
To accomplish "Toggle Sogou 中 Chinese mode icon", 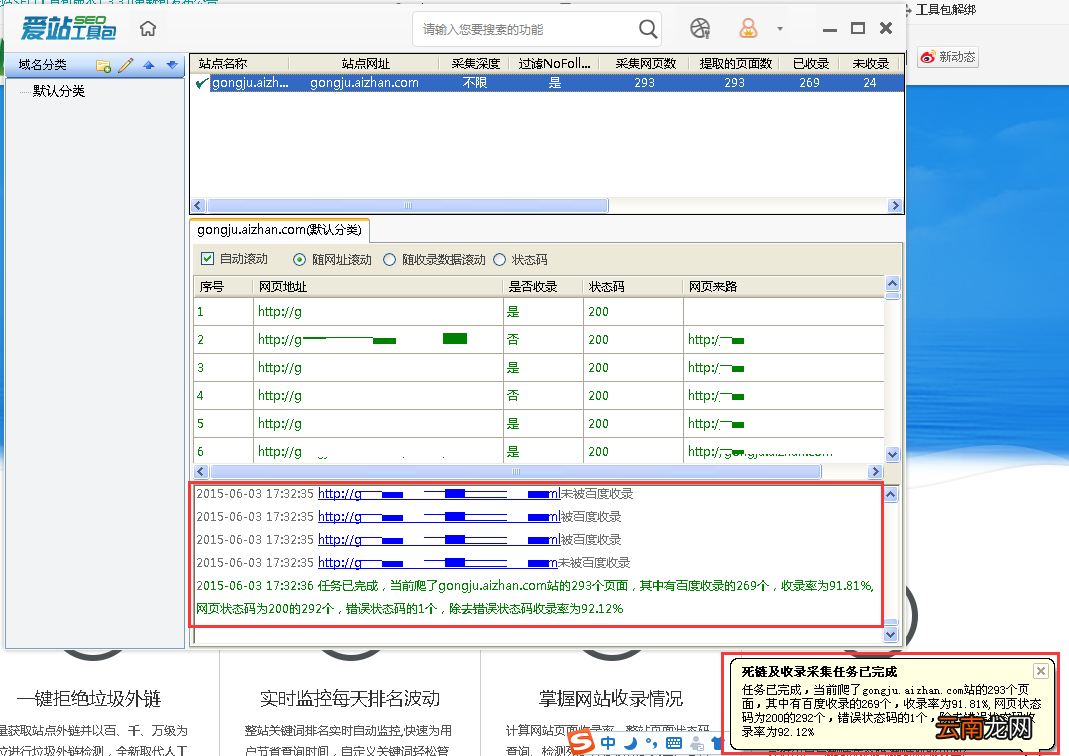I will 608,743.
